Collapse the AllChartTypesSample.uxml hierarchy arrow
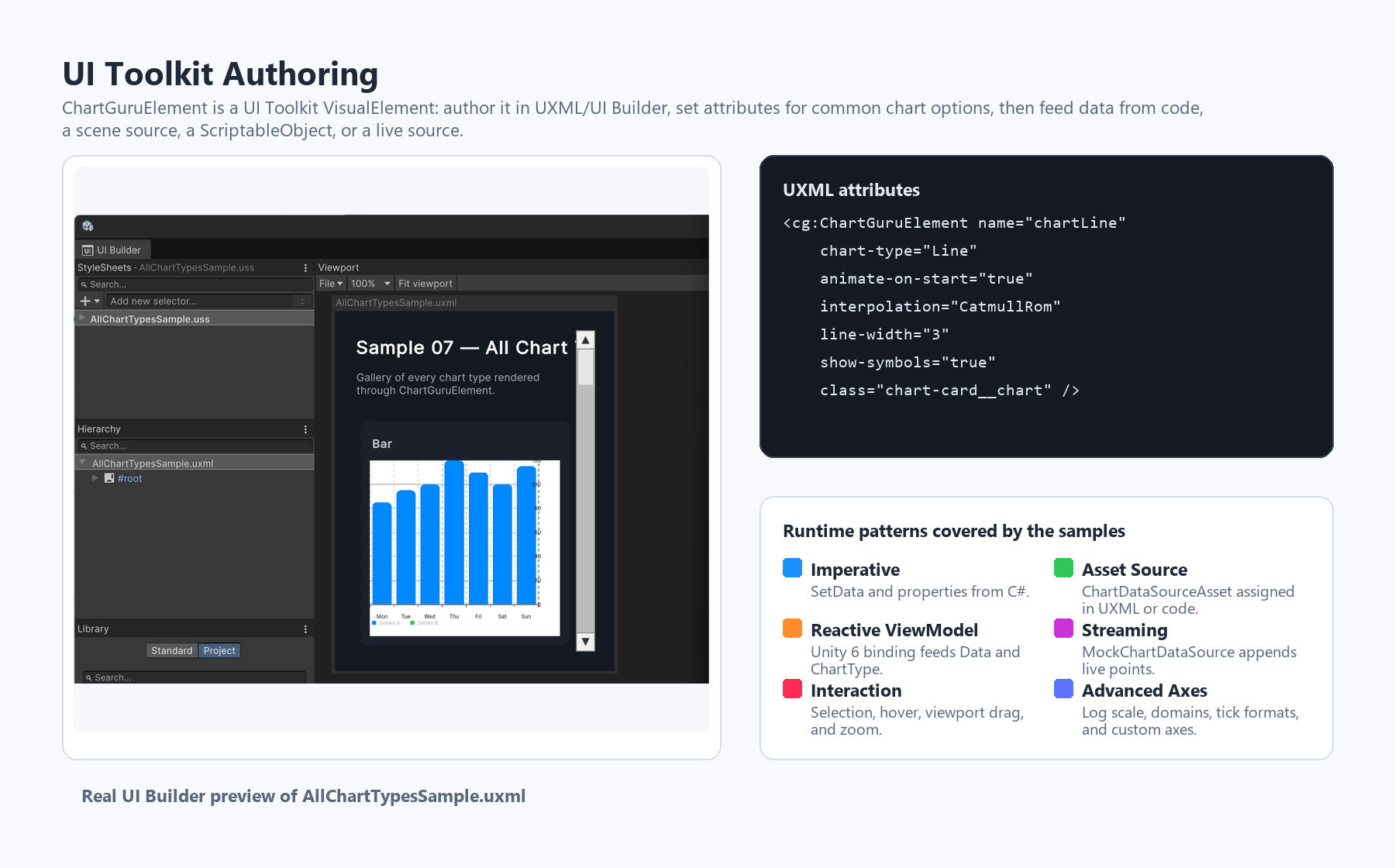The image size is (1395, 868). tap(82, 463)
